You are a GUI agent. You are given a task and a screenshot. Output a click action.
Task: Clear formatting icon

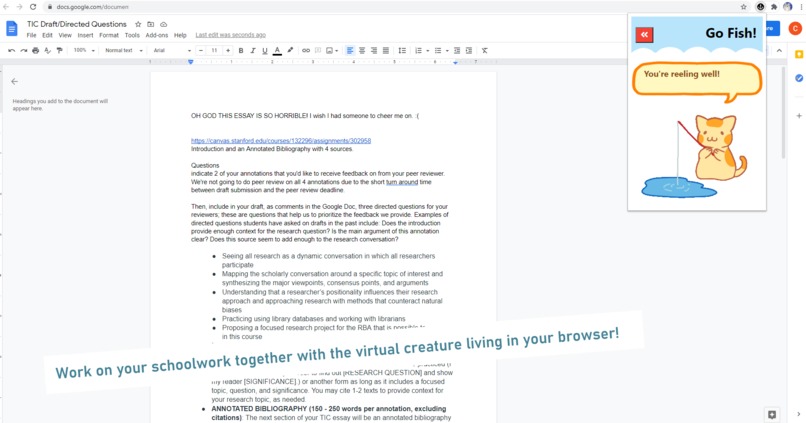[485, 50]
